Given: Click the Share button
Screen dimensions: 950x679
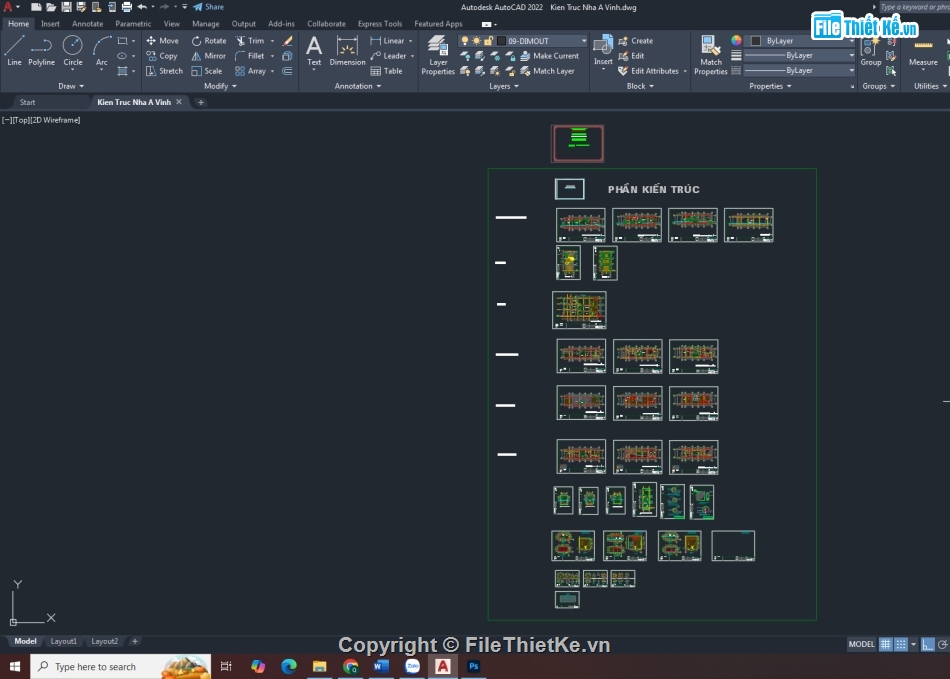Looking at the screenshot, I should pyautogui.click(x=209, y=7).
